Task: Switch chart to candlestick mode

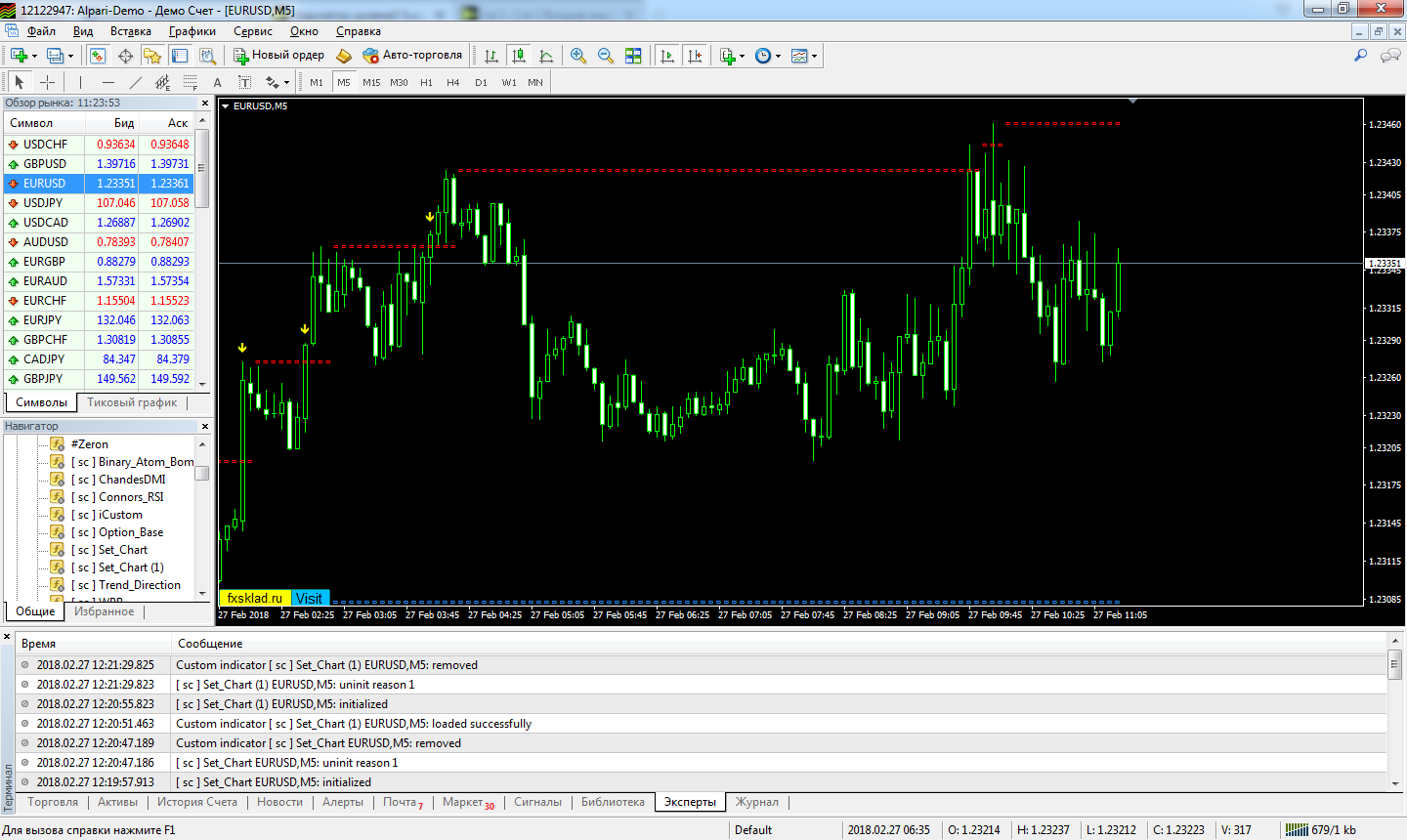Action: pos(519,56)
